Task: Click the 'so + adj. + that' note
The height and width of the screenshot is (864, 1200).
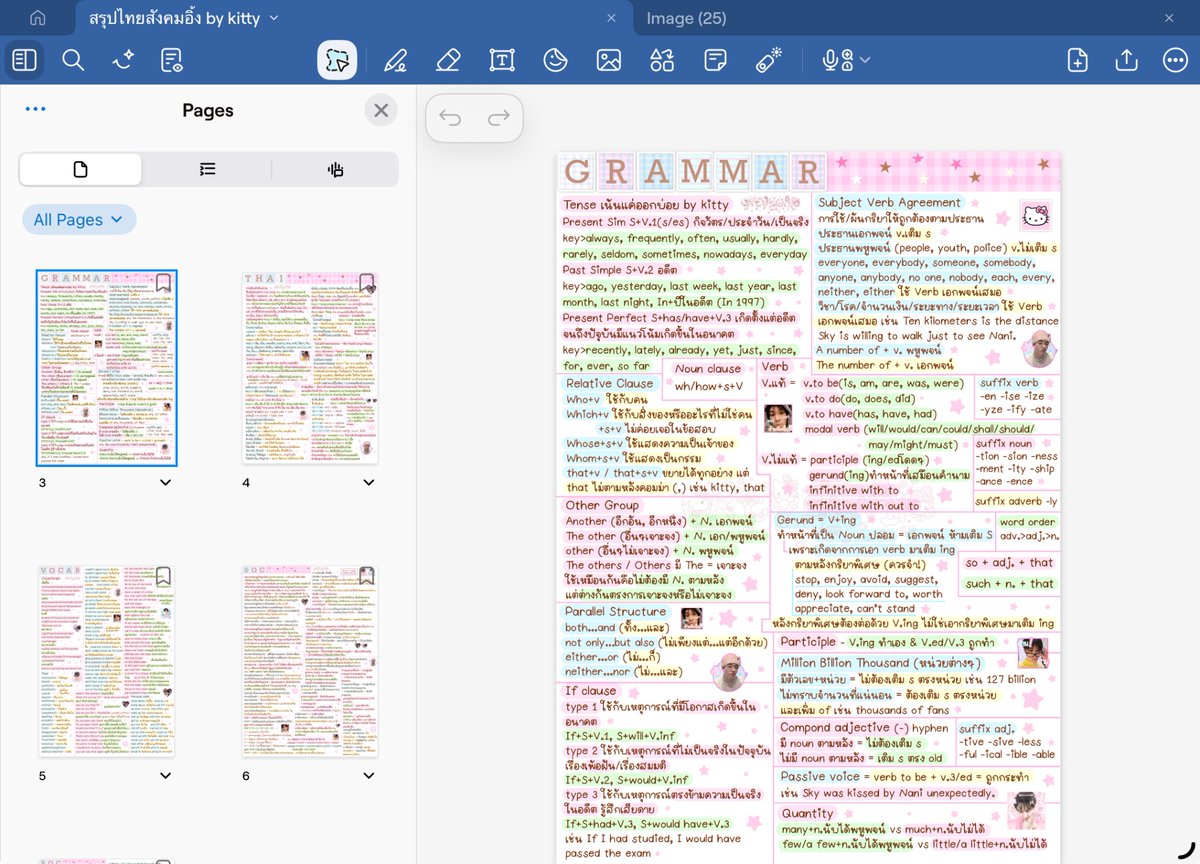Action: point(1010,562)
